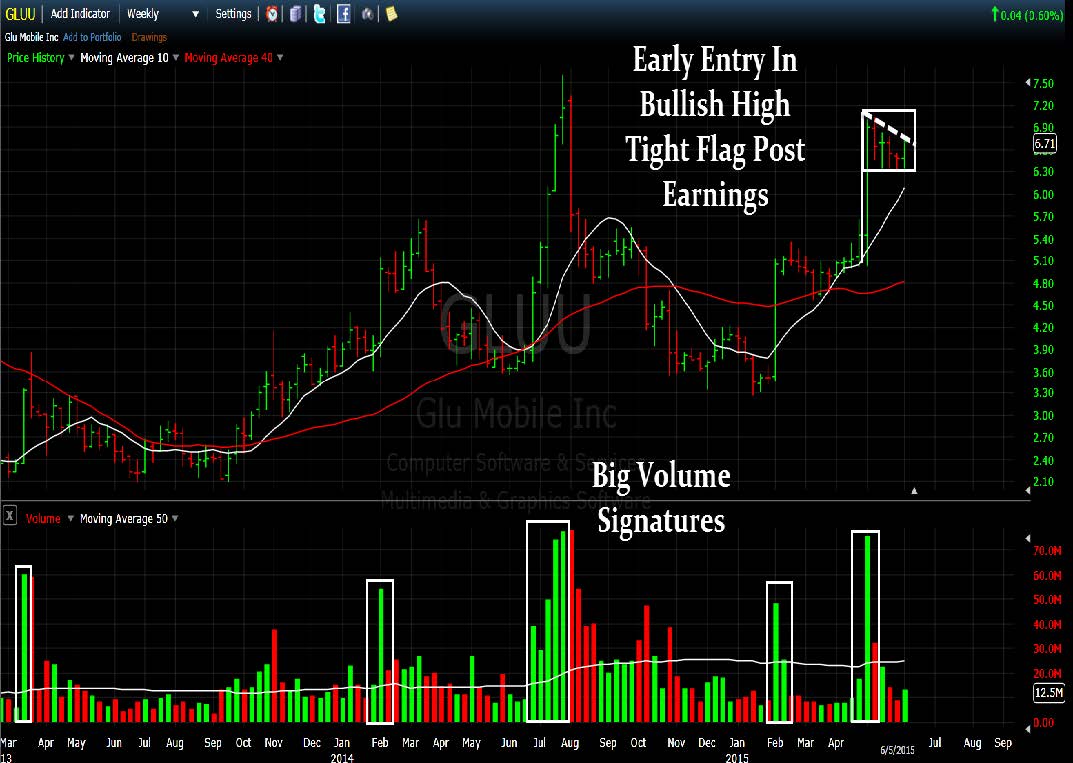Open the Moving Average 10 dropdown
1073x763 pixels.
(175, 57)
